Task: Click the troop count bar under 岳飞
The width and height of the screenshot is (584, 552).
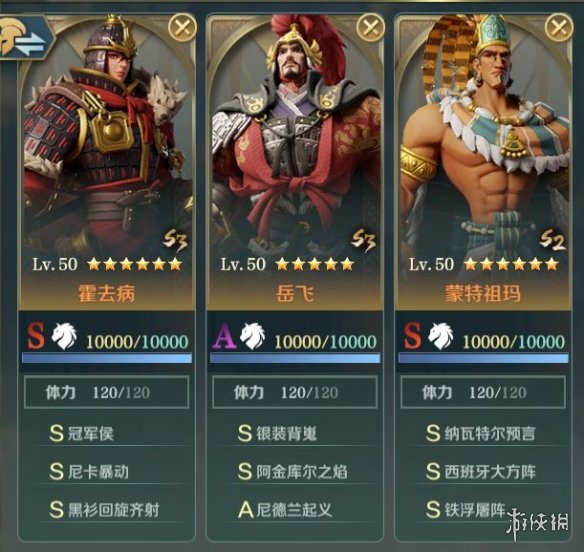Action: point(295,358)
